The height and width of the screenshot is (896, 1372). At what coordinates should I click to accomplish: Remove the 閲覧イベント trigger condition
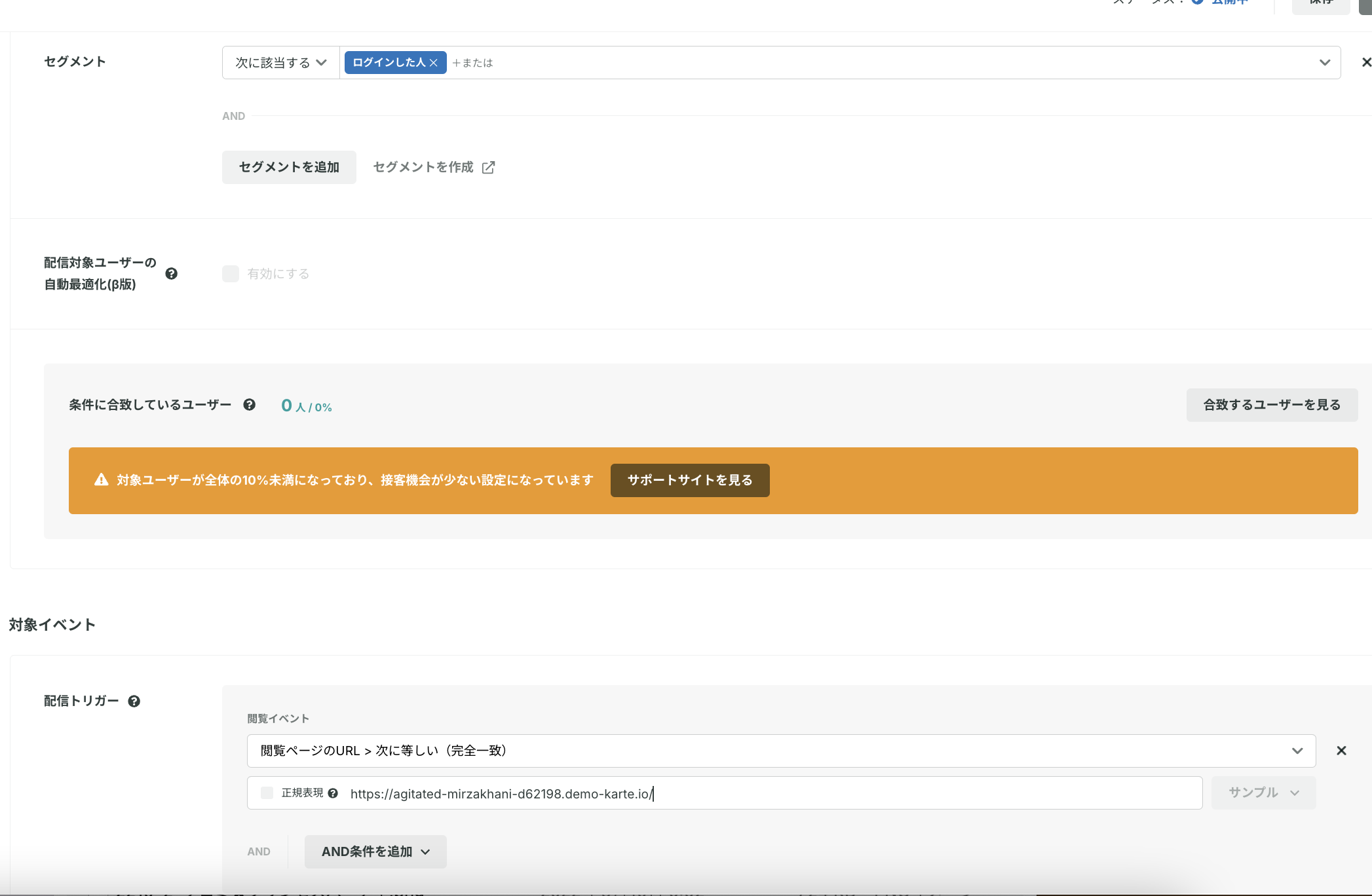[x=1341, y=751]
